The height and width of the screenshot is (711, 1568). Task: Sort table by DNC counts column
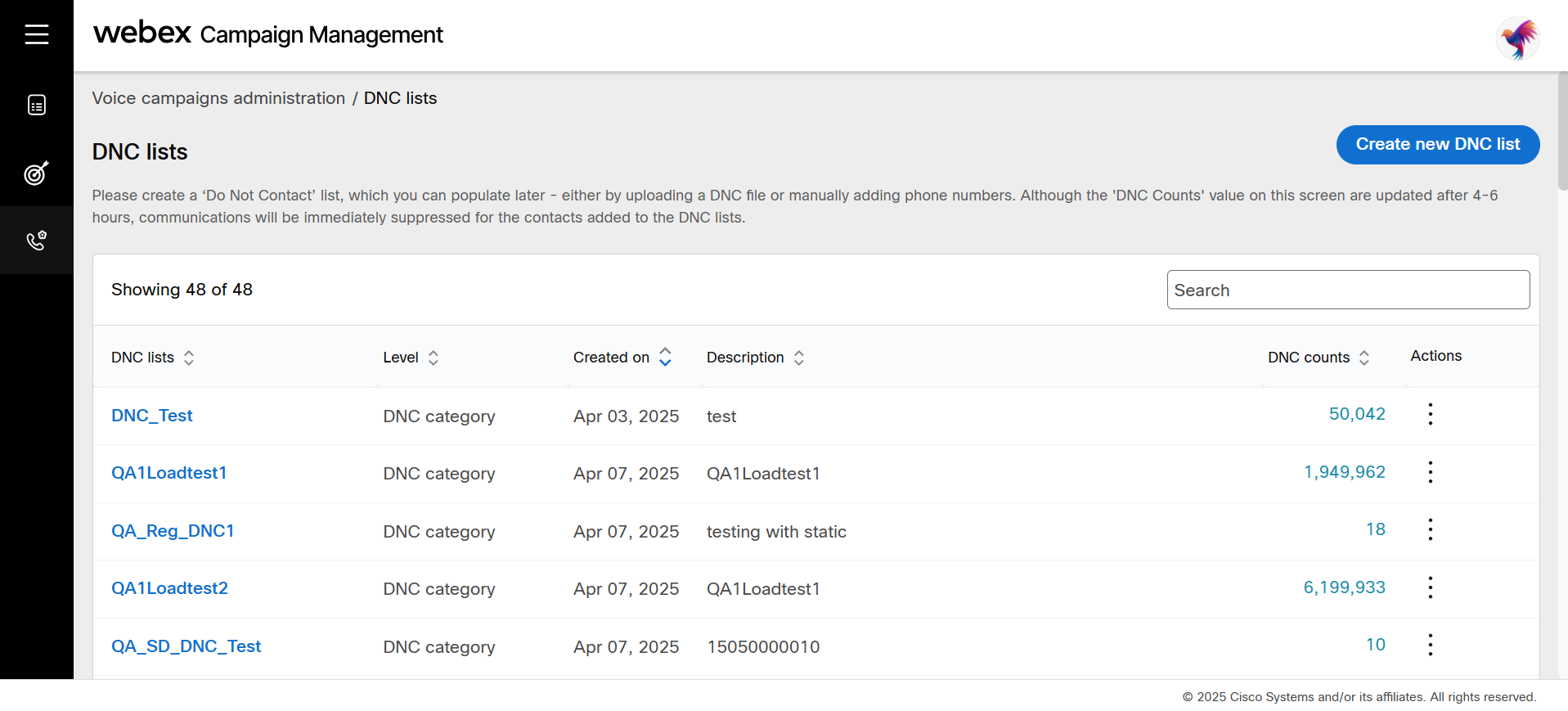point(1364,358)
